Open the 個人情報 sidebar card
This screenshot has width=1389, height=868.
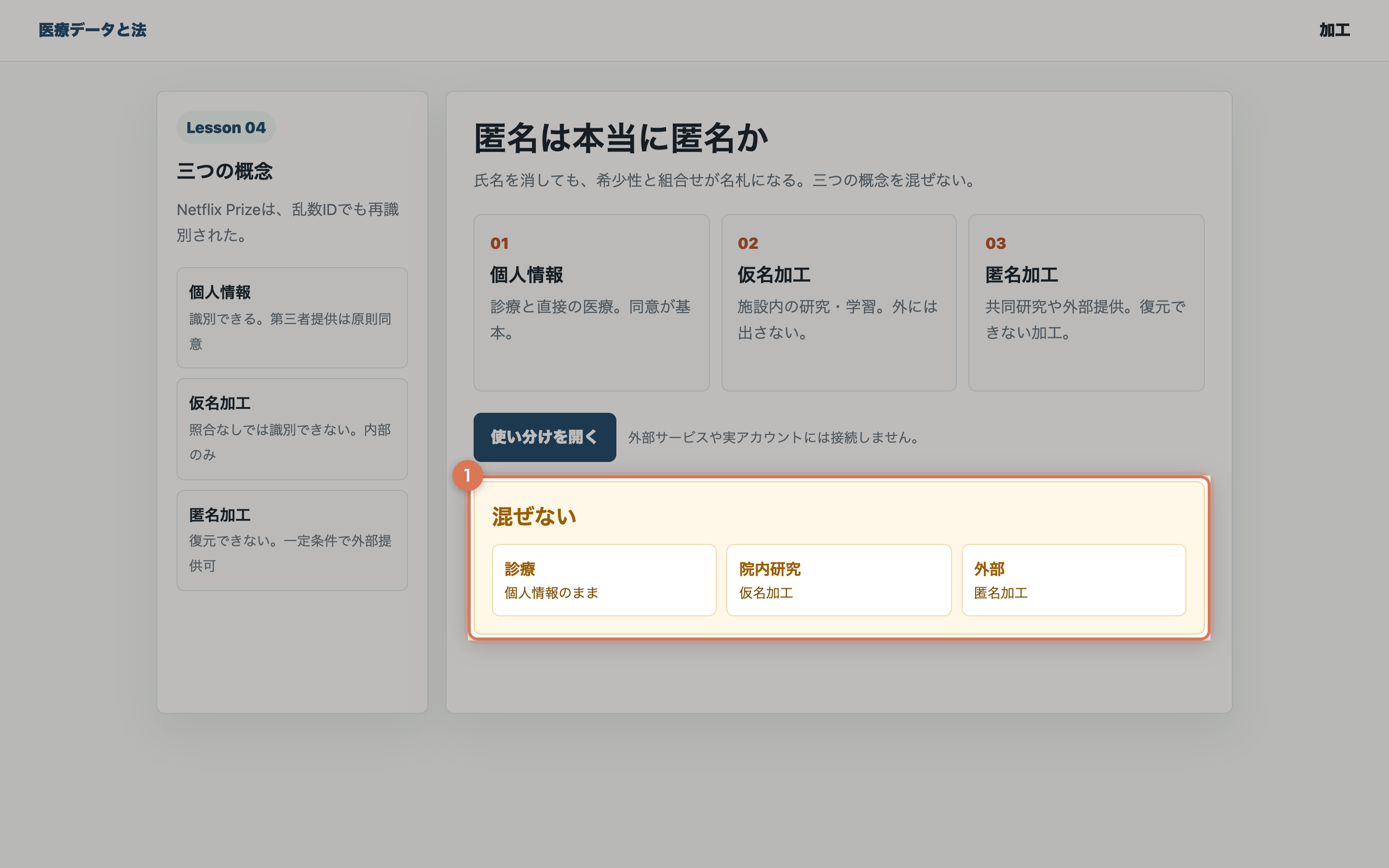[x=292, y=317]
